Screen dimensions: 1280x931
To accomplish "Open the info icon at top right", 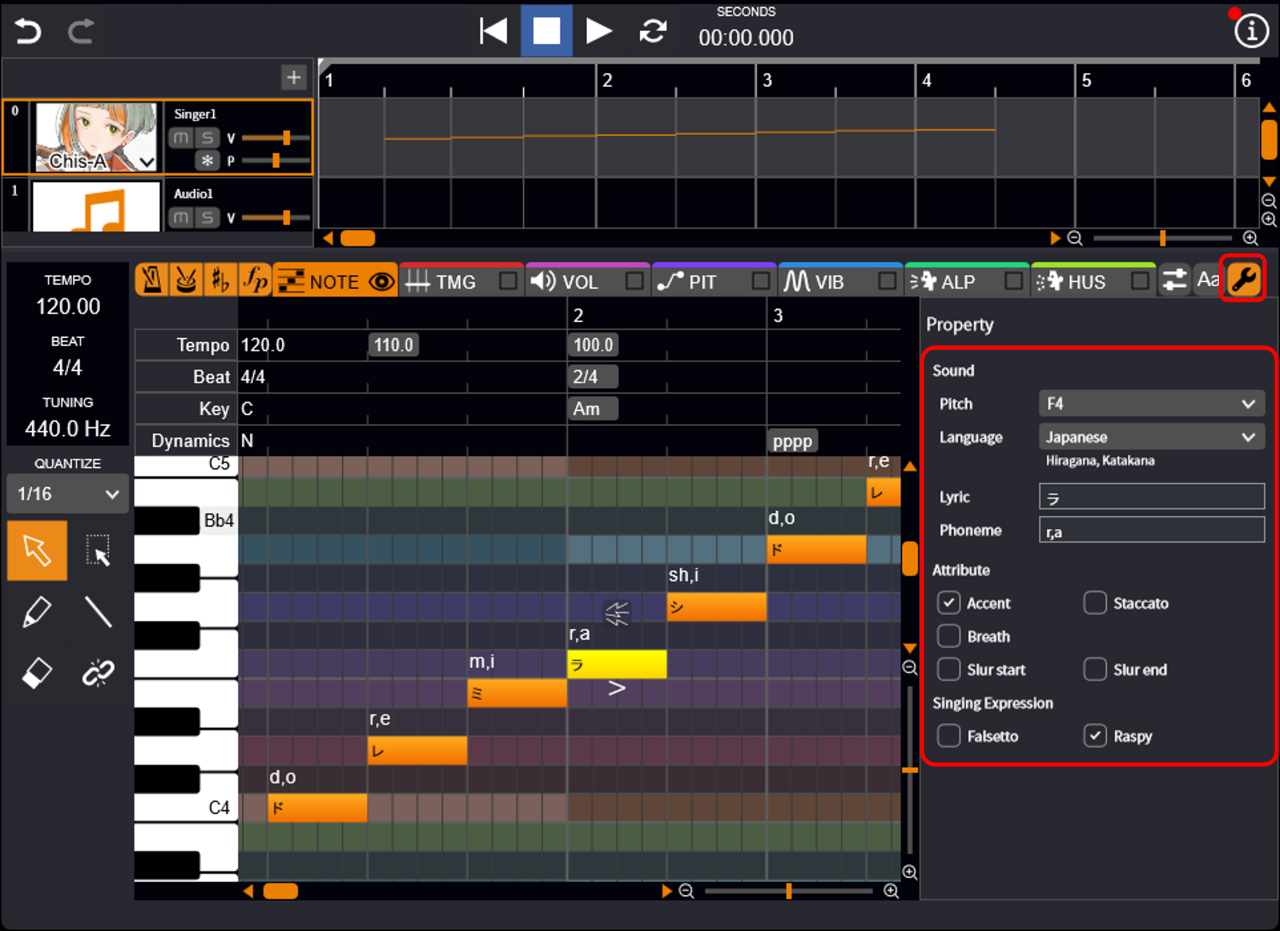I will [x=1251, y=32].
